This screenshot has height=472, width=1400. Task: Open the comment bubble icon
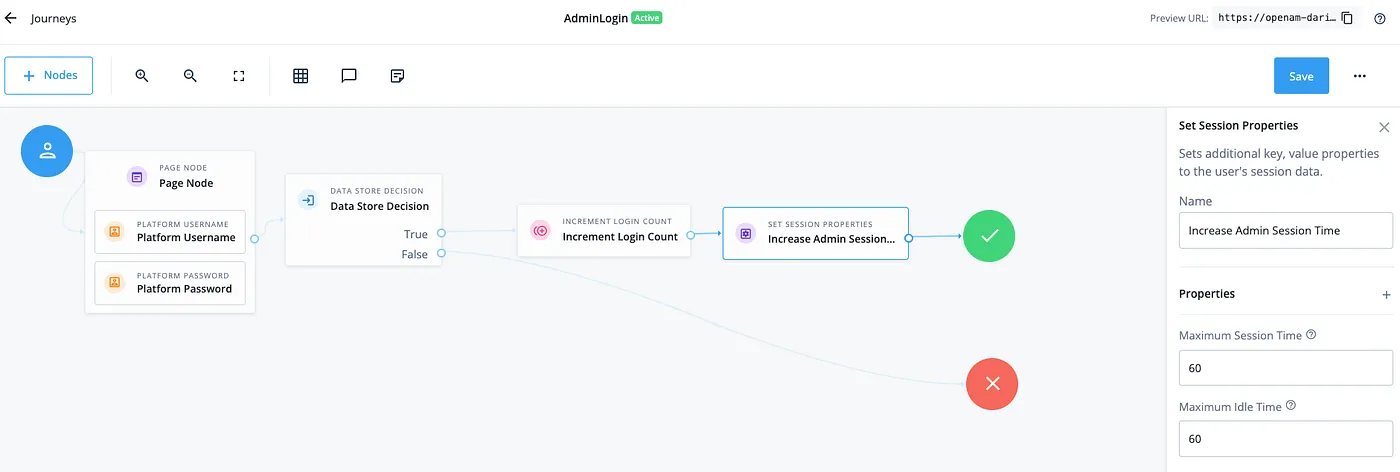(x=349, y=75)
